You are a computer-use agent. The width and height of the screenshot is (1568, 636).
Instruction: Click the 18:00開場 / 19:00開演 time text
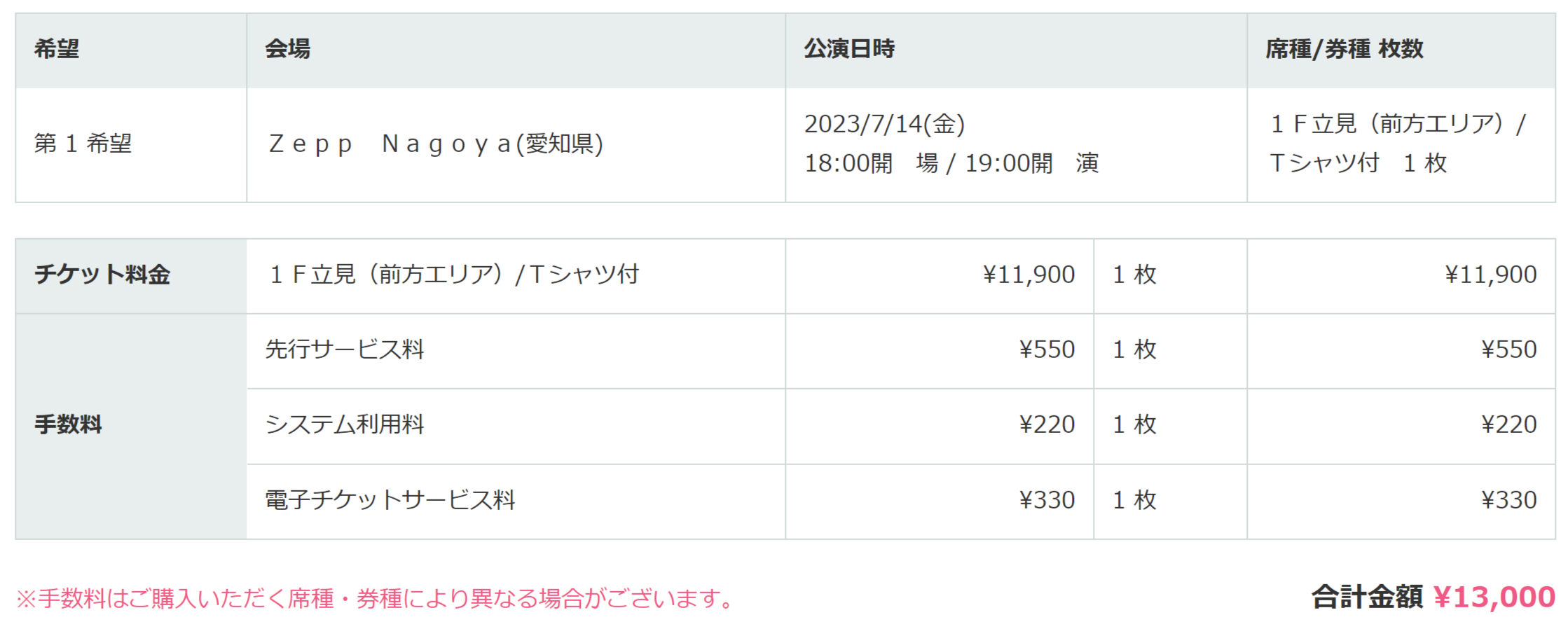tap(951, 164)
